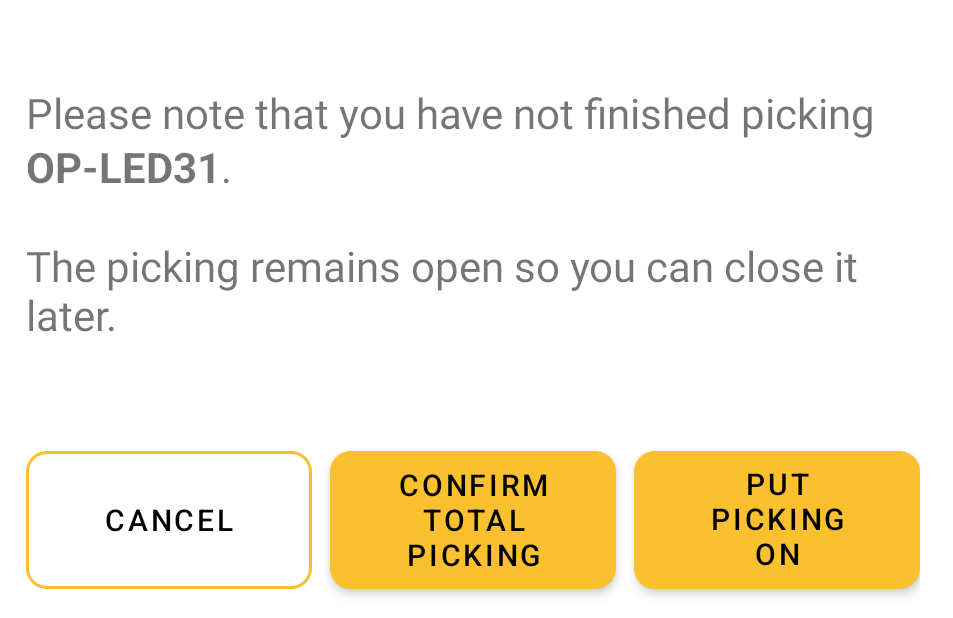
Task: Hit Cancel to return to picking
Action: point(169,520)
